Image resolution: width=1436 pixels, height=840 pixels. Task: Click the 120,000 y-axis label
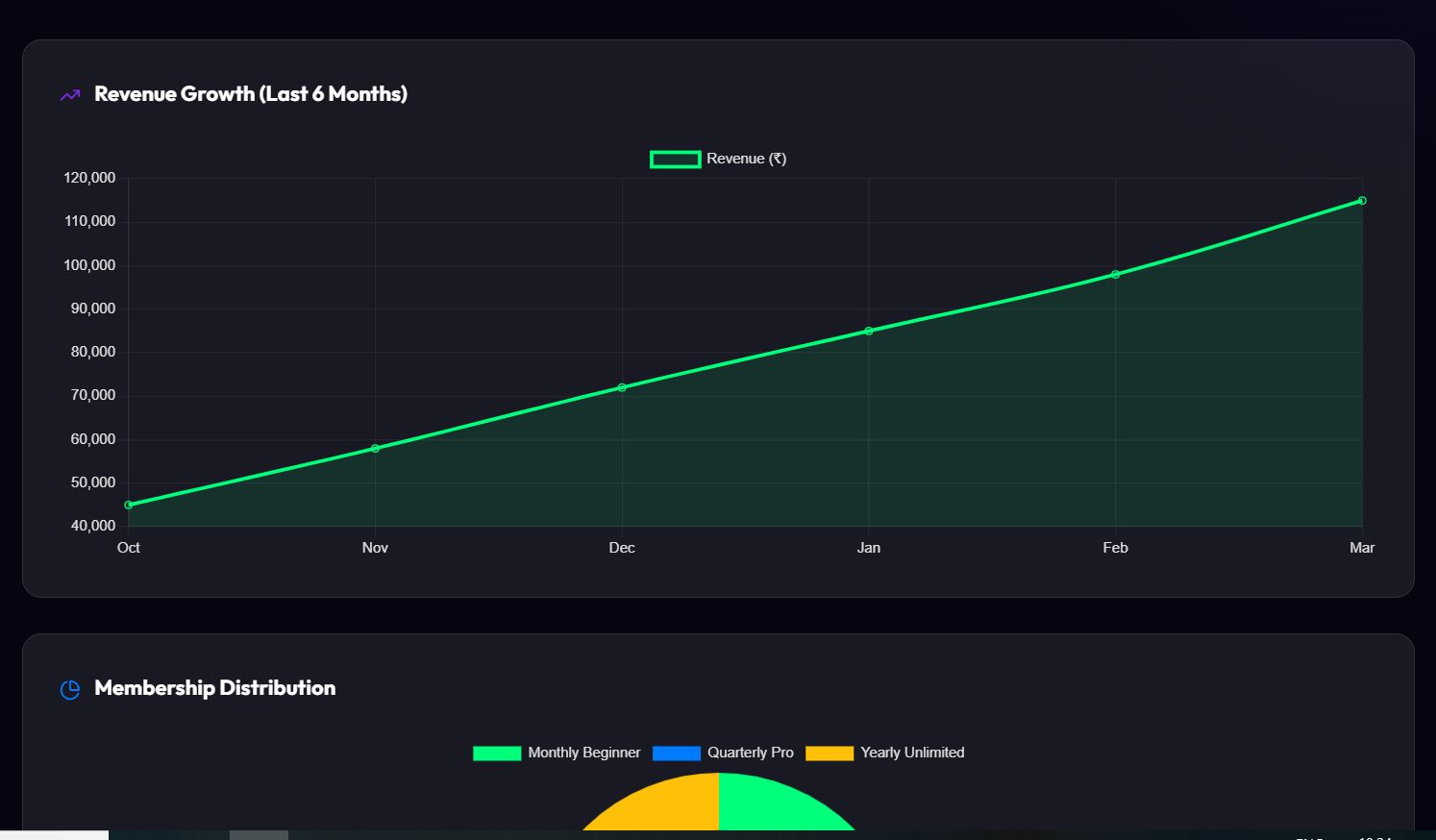tap(89, 178)
